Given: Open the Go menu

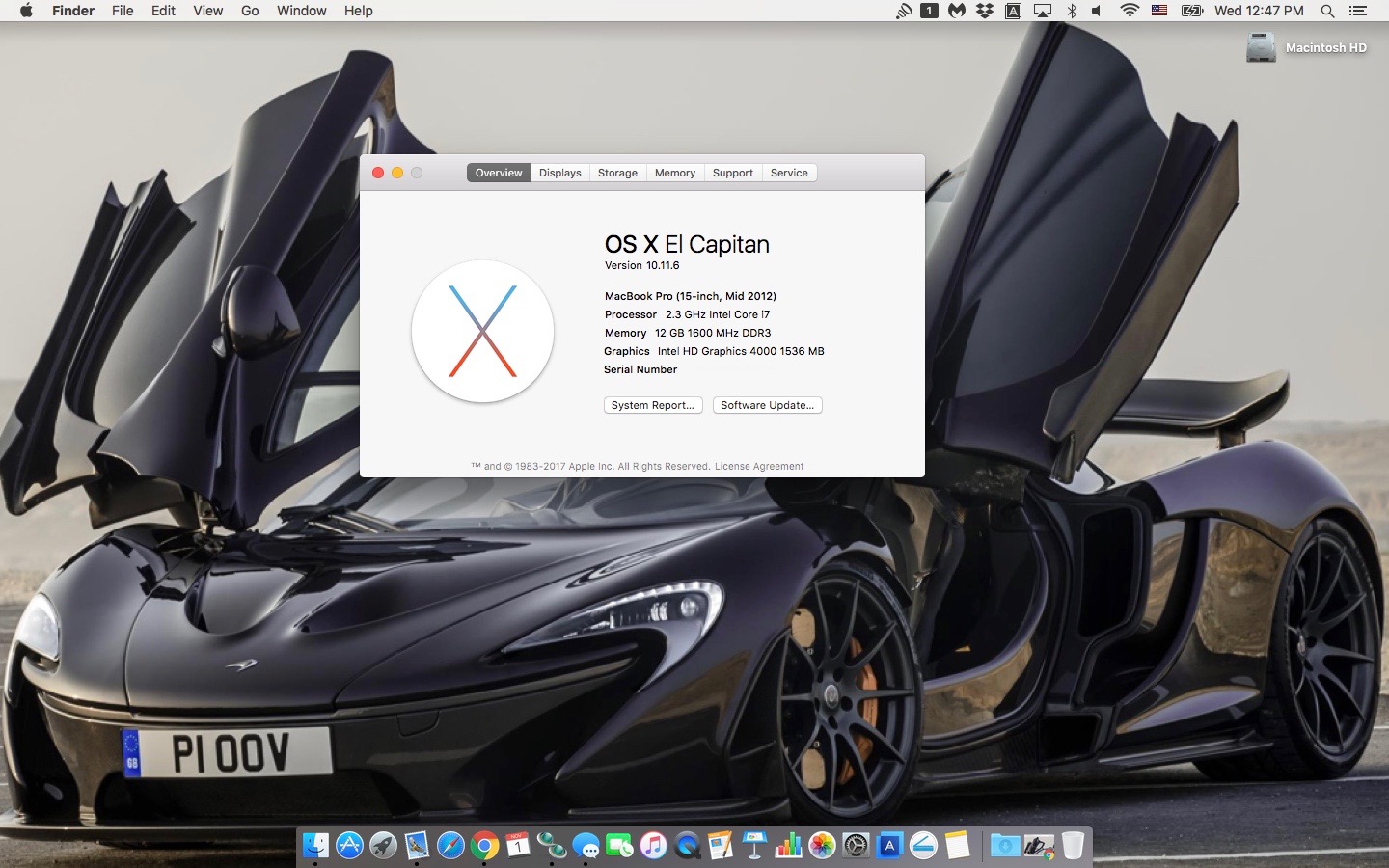Looking at the screenshot, I should pos(250,11).
